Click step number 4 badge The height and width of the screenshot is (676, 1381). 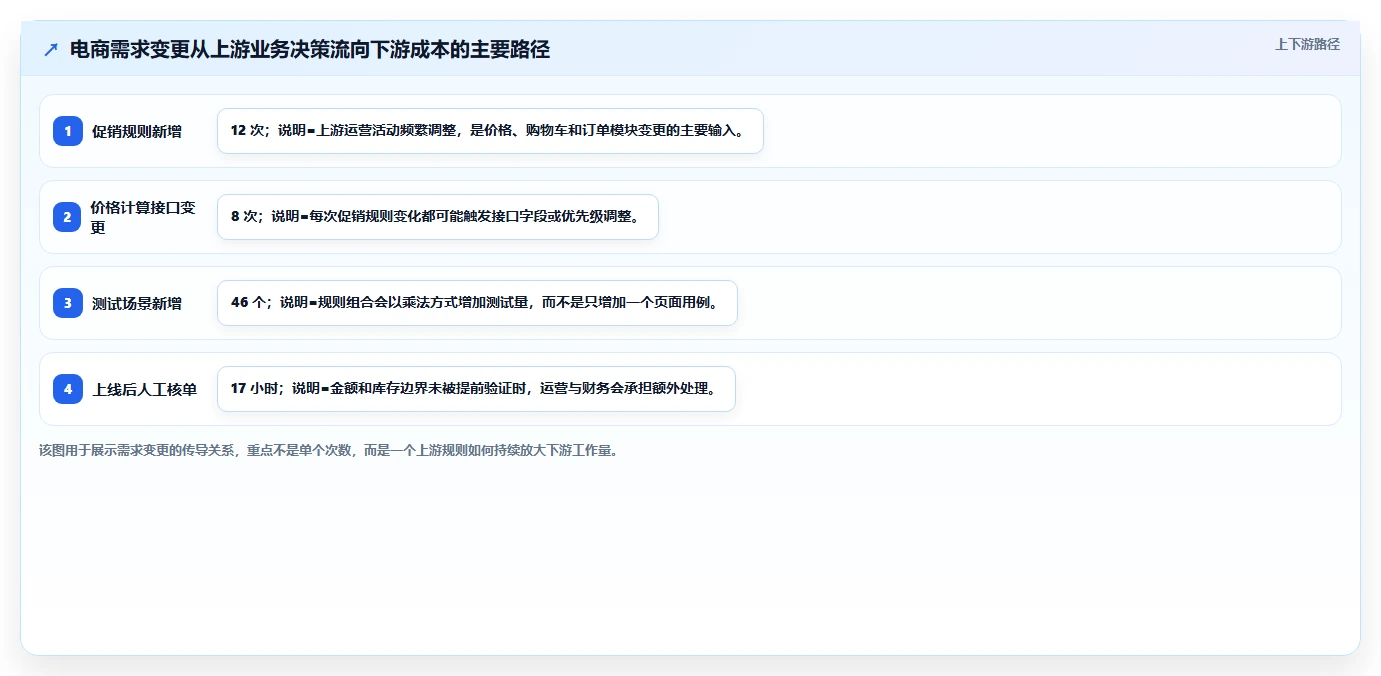click(x=68, y=389)
